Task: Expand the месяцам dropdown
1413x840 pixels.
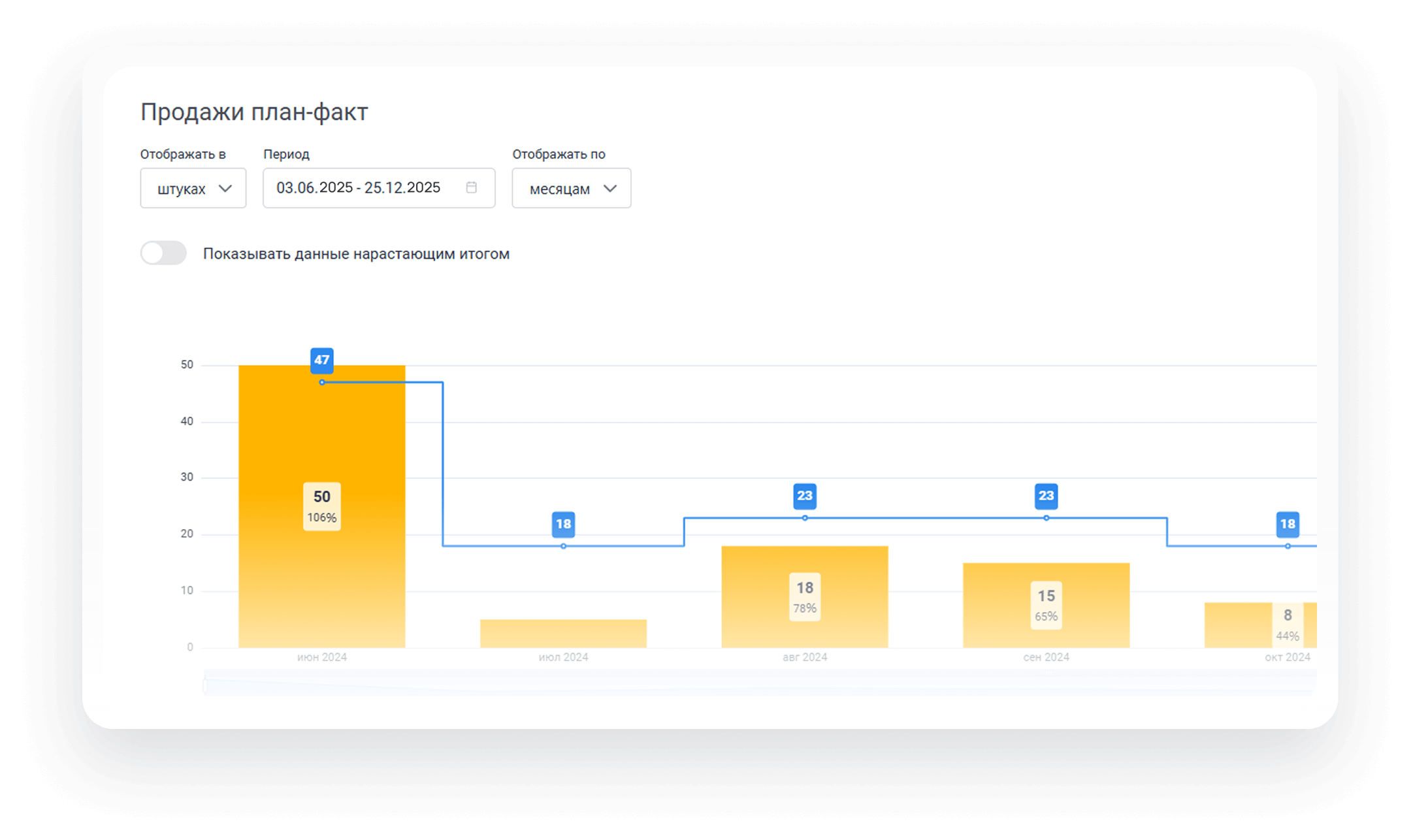Action: (x=571, y=188)
